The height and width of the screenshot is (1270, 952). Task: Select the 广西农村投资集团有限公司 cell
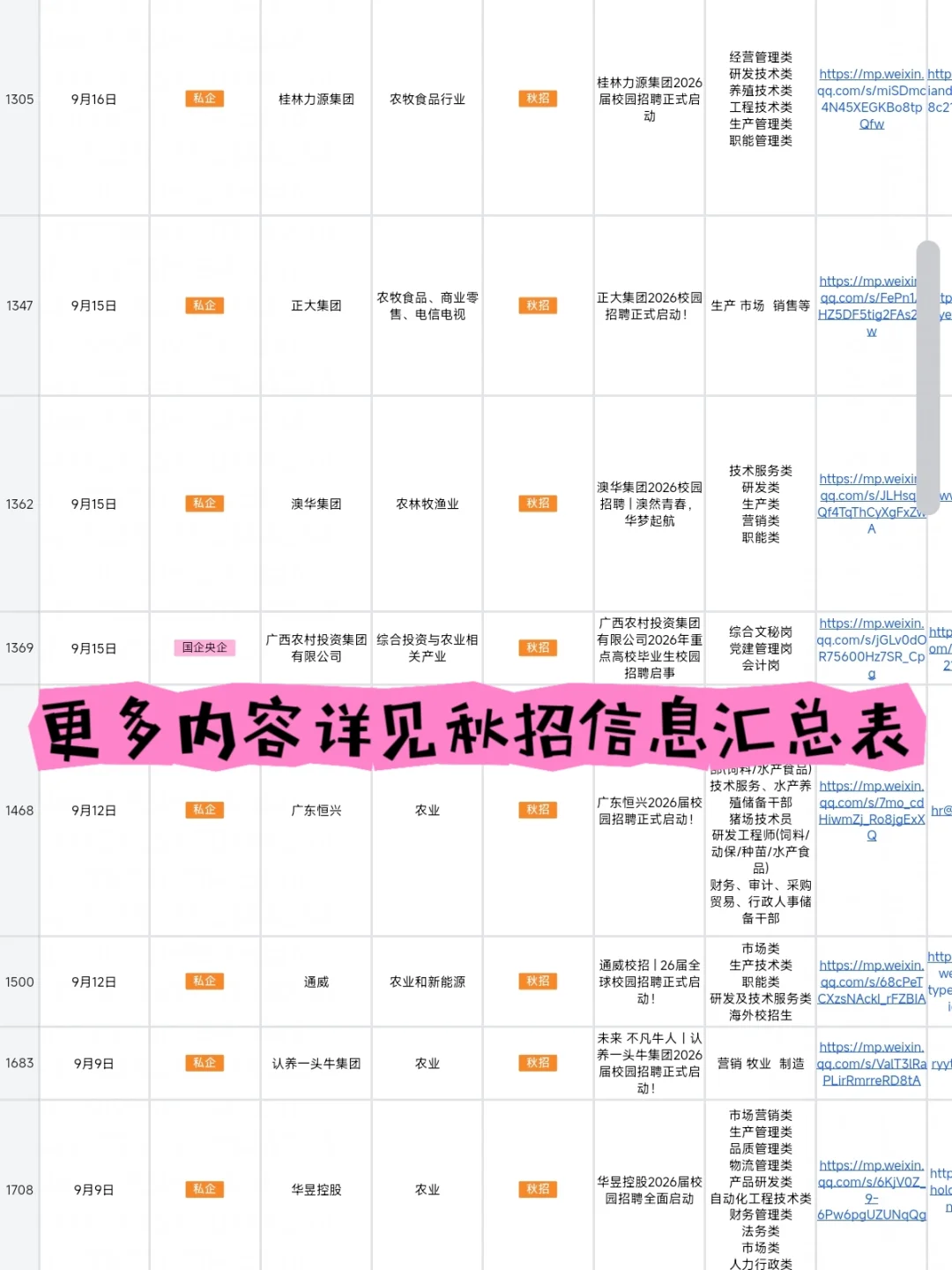[316, 648]
